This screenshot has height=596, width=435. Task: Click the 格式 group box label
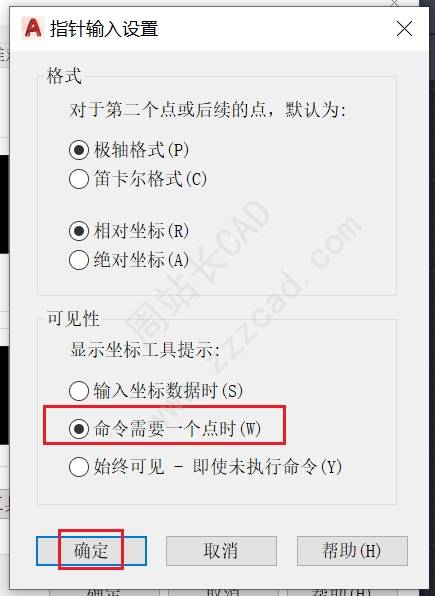click(x=64, y=75)
